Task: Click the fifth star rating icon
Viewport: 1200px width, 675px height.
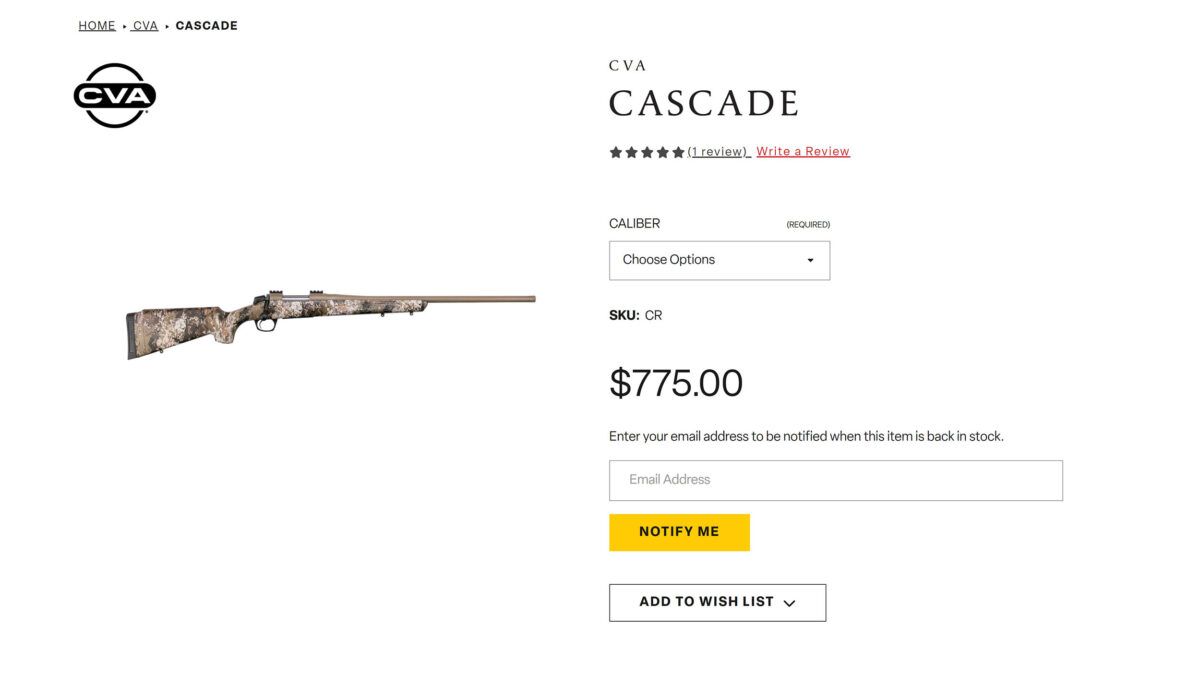Action: [x=679, y=151]
